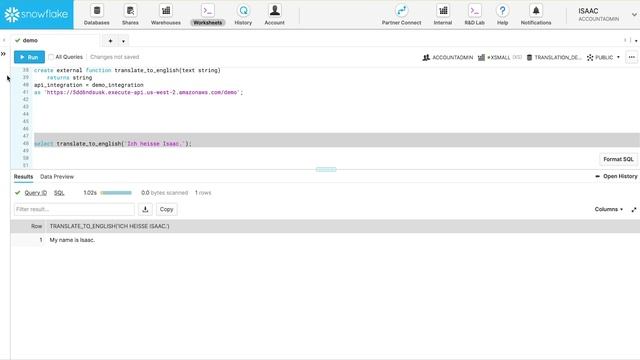Switch to the Data Preview tab
This screenshot has width=640, height=360.
(x=57, y=177)
